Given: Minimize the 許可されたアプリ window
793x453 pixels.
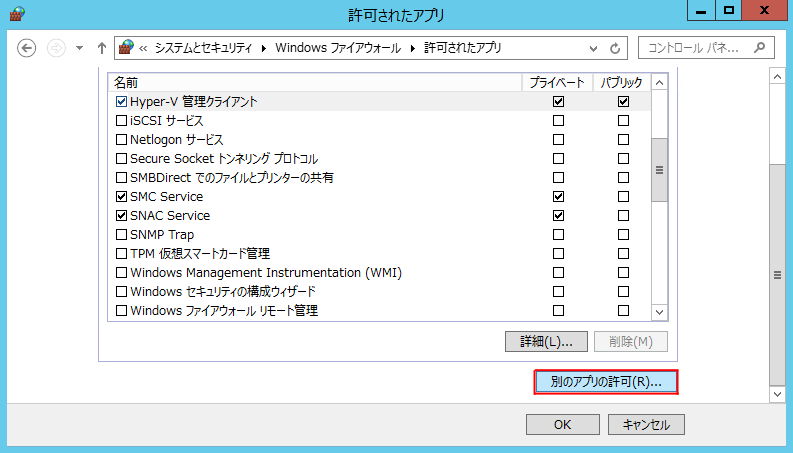Looking at the screenshot, I should 701,10.
